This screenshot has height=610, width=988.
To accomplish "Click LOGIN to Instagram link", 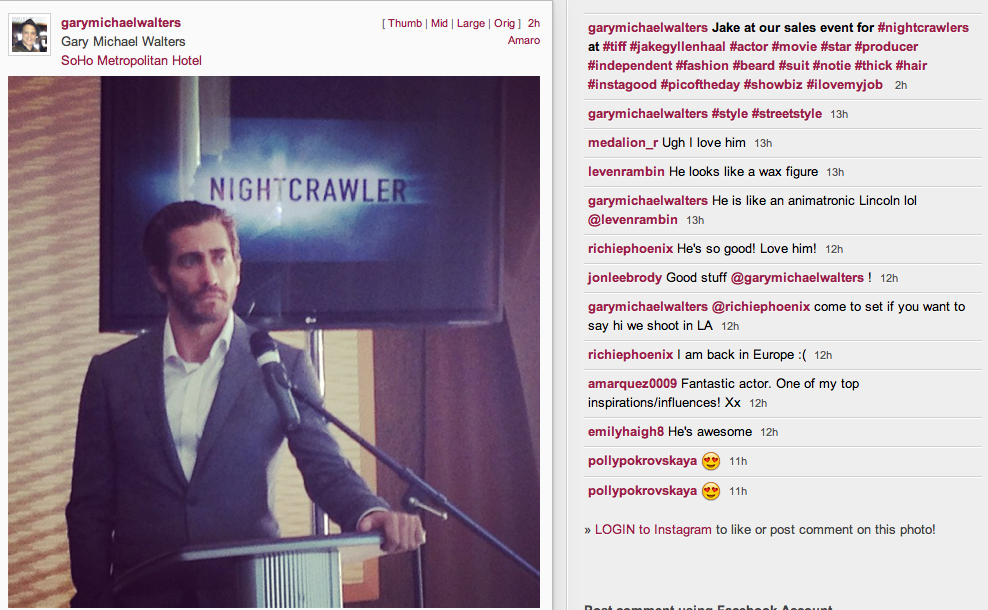I will 653,529.
